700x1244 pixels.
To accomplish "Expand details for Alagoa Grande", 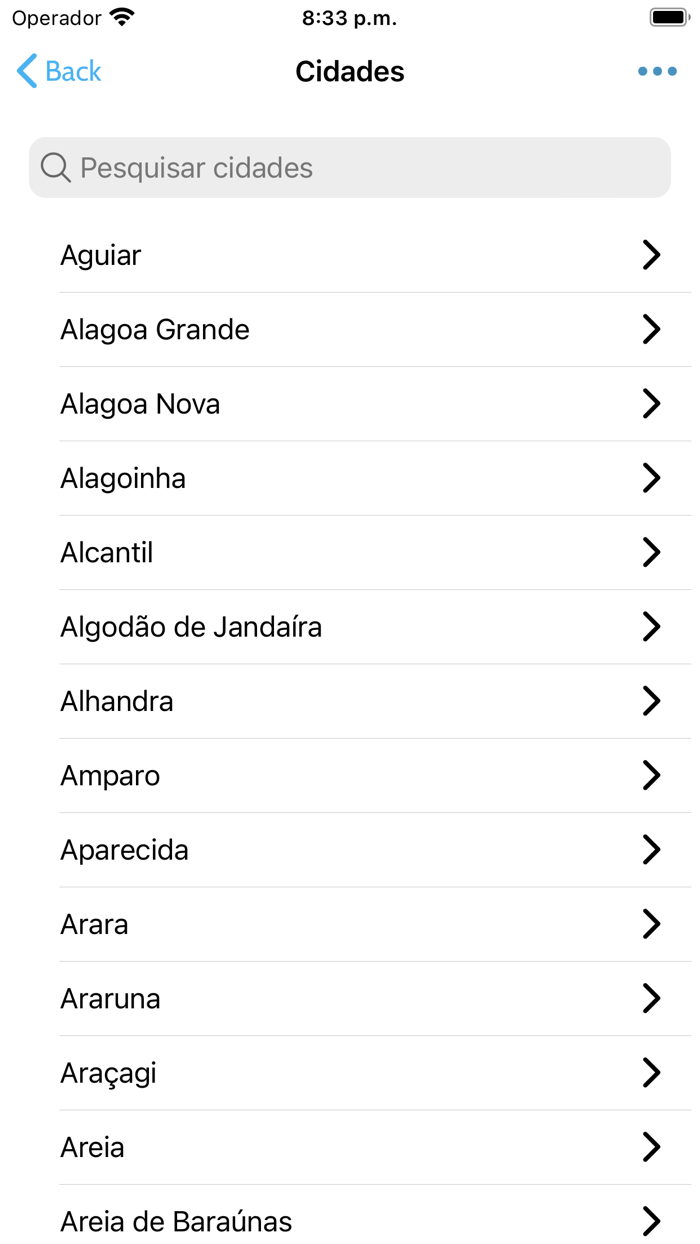I will click(652, 329).
